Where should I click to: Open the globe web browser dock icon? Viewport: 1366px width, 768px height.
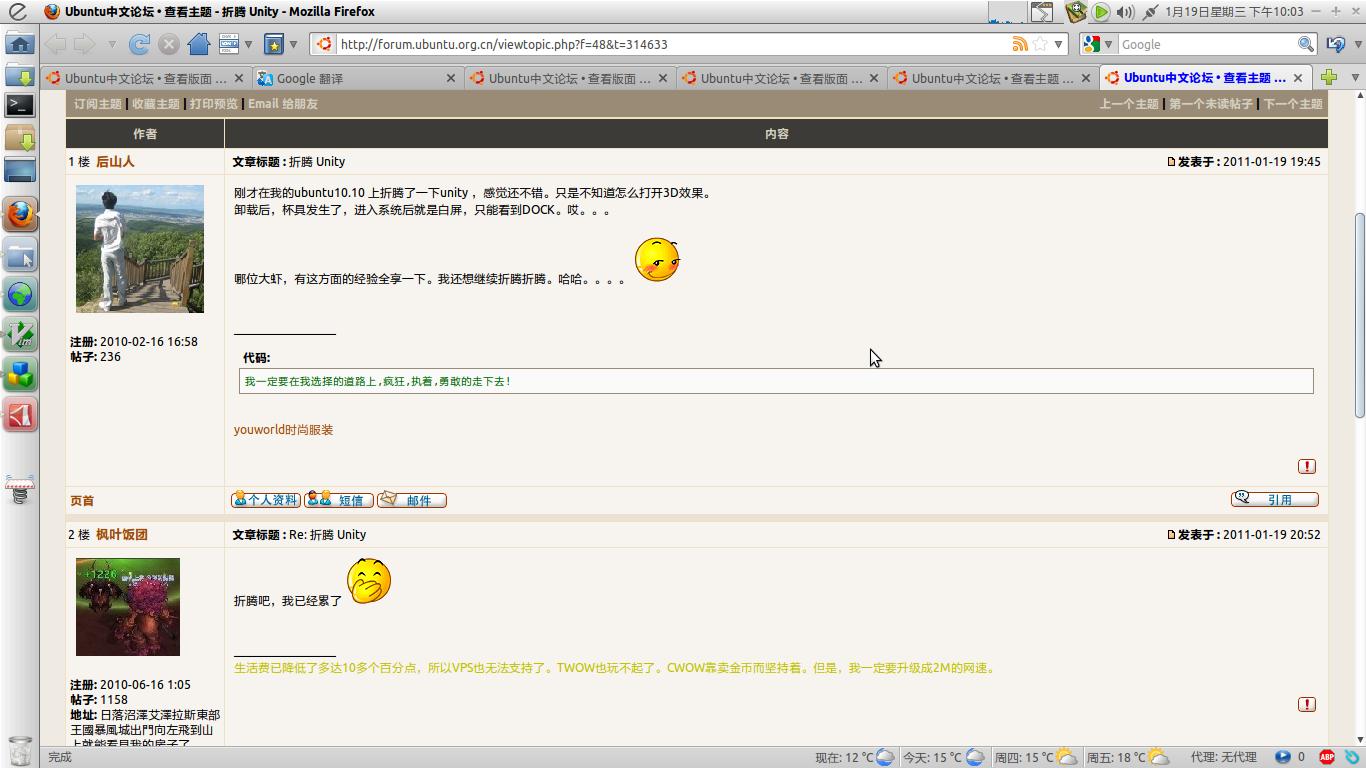point(20,294)
